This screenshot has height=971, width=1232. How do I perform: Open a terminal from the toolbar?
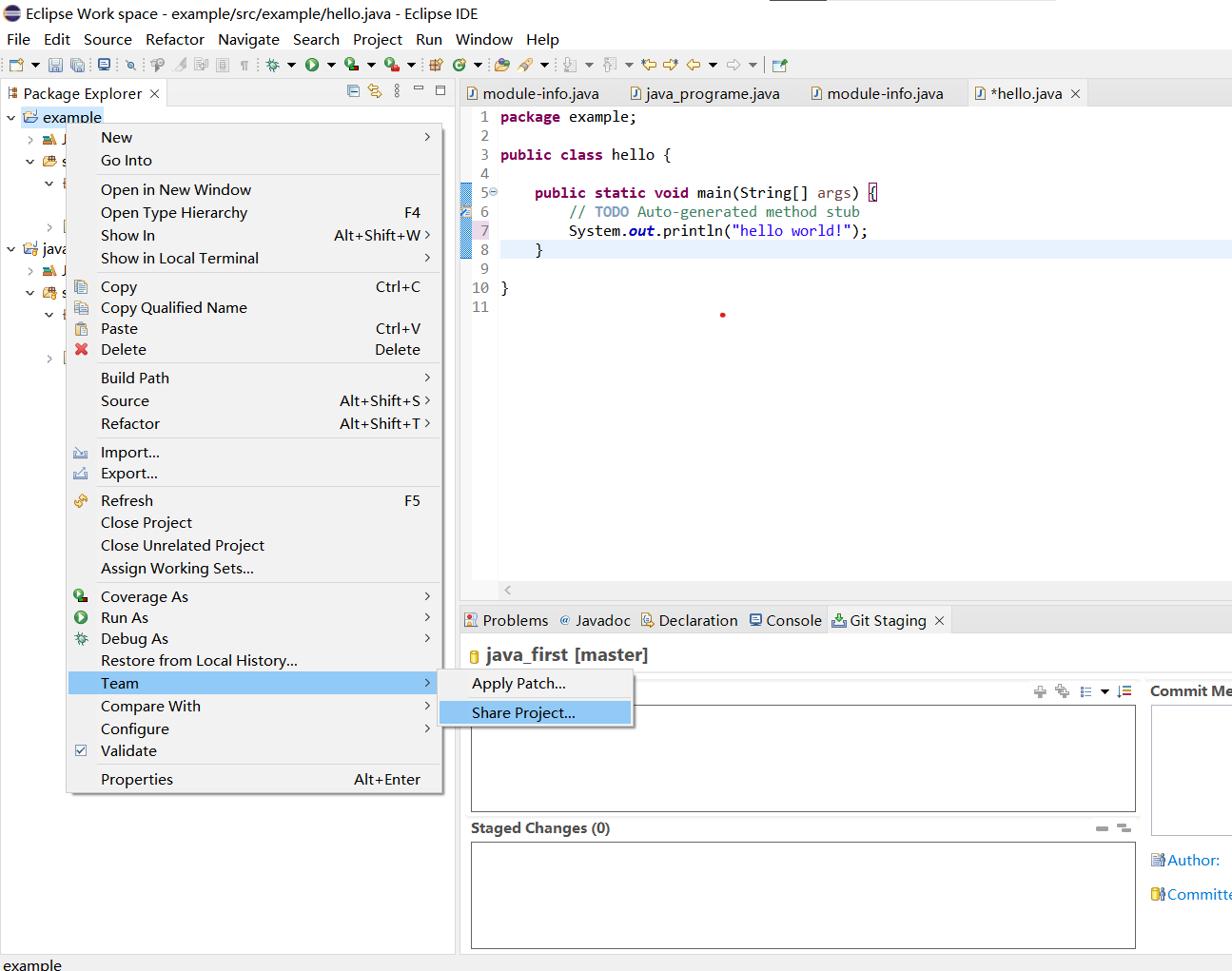click(104, 65)
